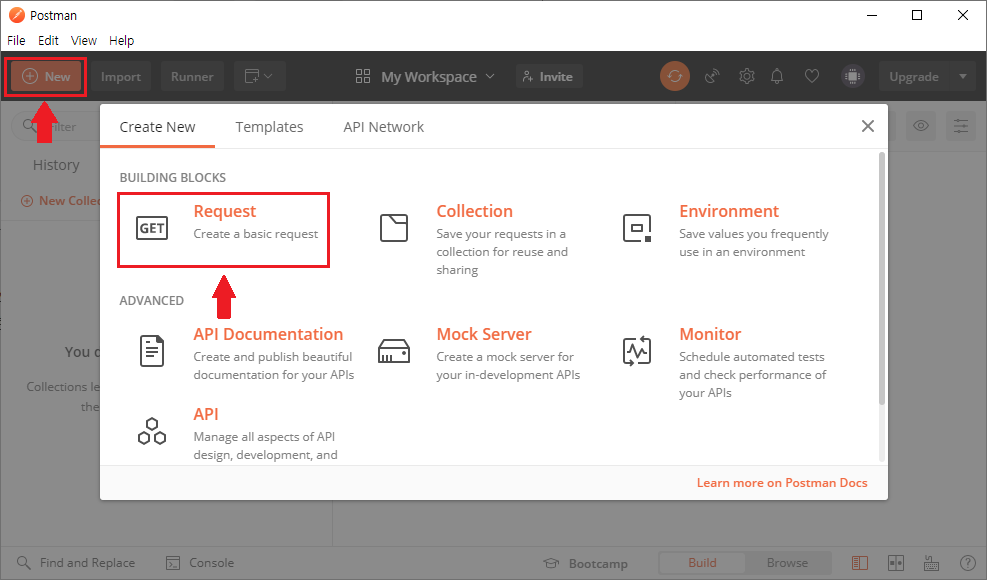The image size is (987, 580).
Task: Open the Help menu
Action: pyautogui.click(x=121, y=40)
